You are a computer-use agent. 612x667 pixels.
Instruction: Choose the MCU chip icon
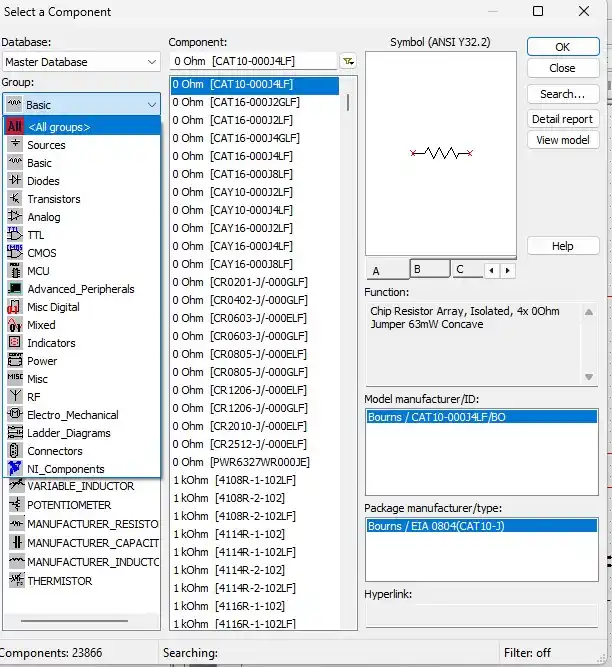coord(15,270)
